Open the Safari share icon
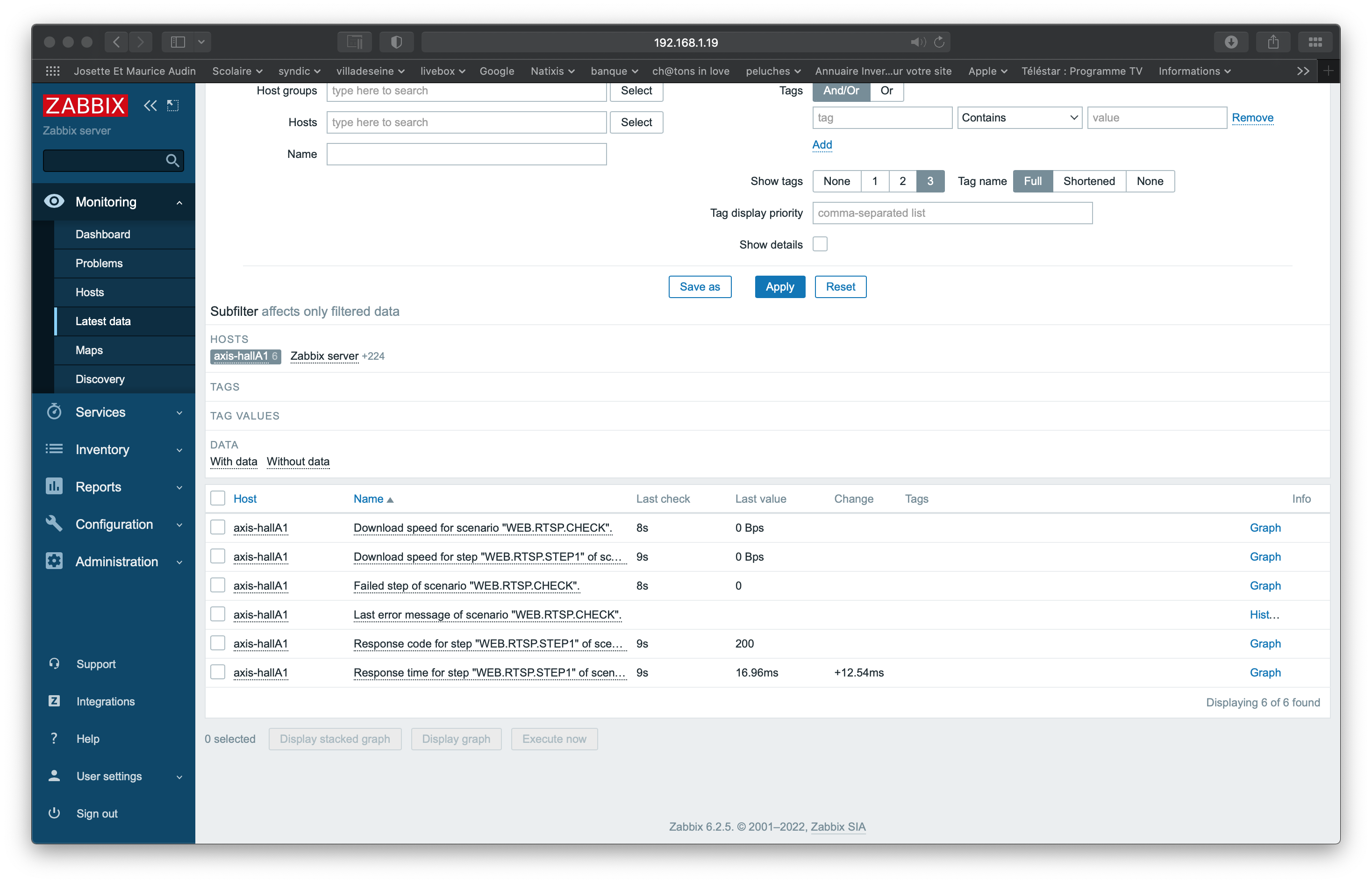The height and width of the screenshot is (883, 1372). pos(1273,42)
